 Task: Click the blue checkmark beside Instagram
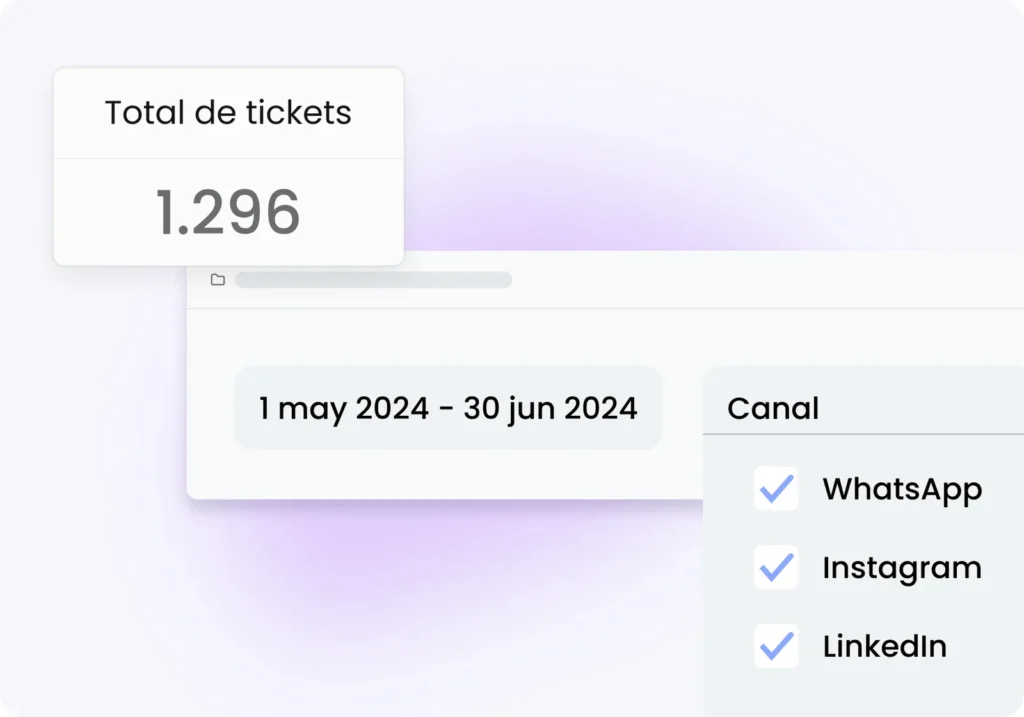click(x=776, y=568)
